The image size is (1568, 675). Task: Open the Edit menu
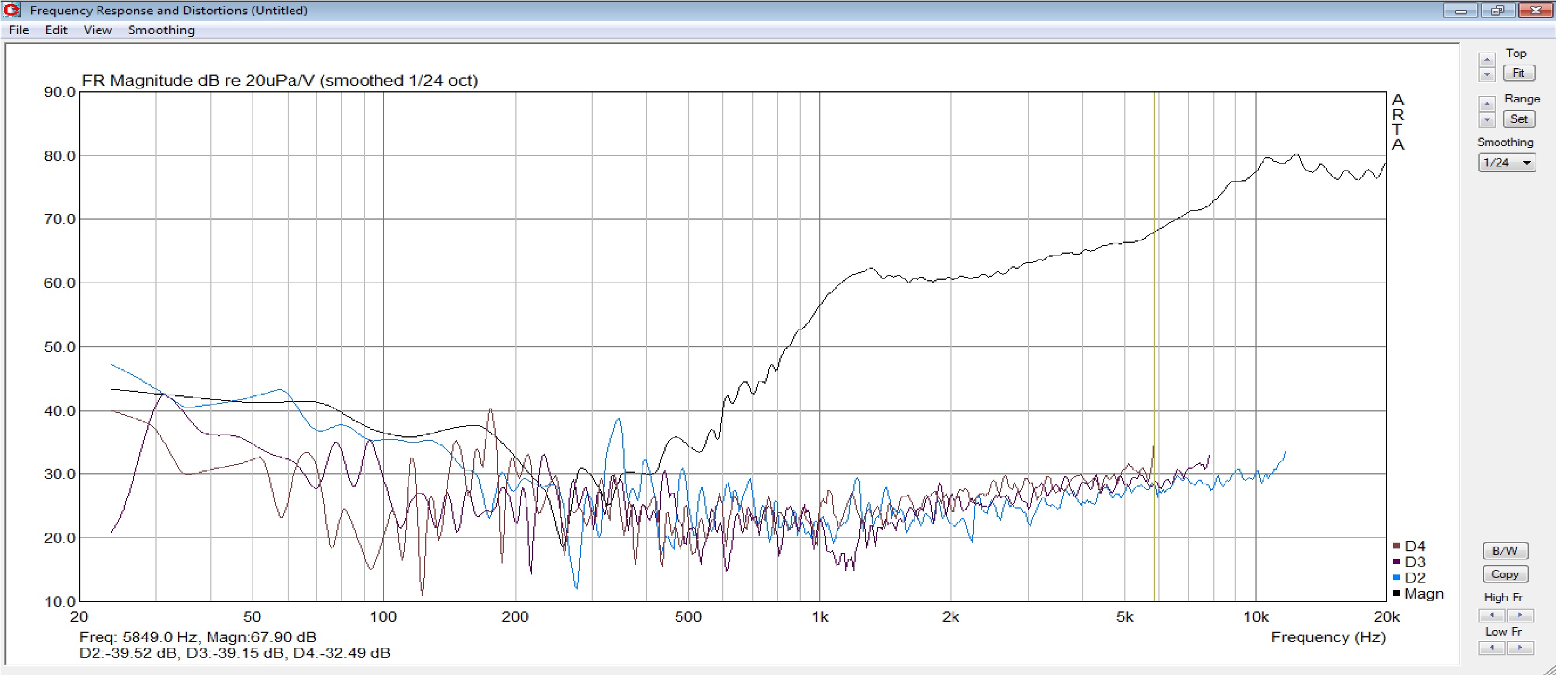coord(56,30)
